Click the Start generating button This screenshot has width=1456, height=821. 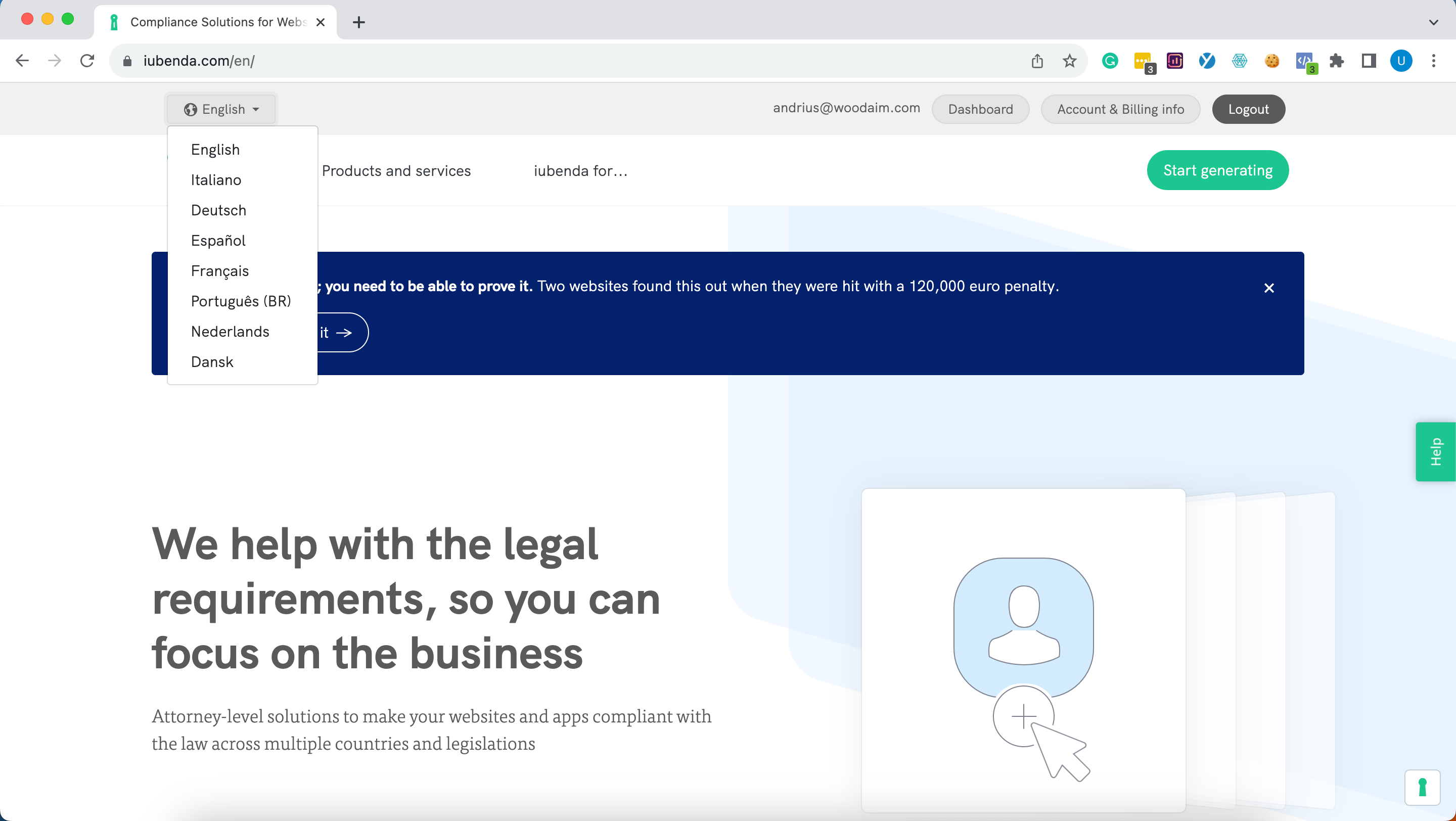tap(1217, 170)
